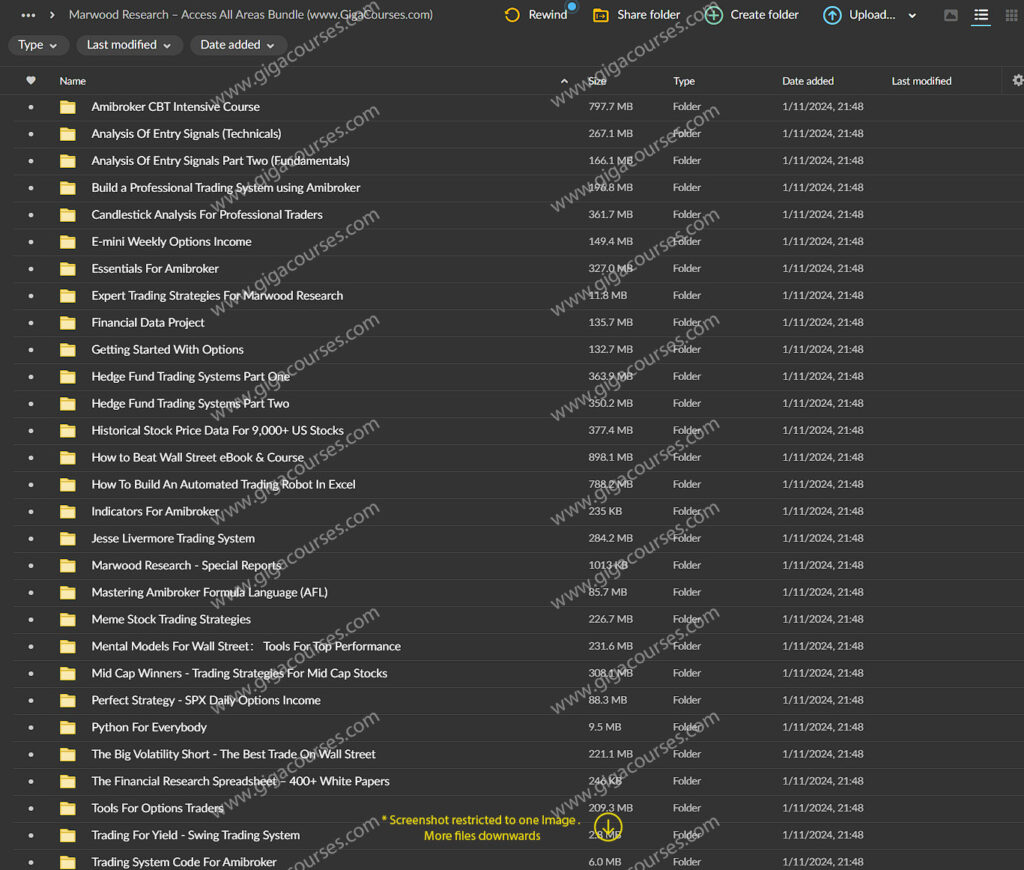This screenshot has height=870, width=1024.
Task: Expand the Upload options chevron
Action: tap(912, 15)
